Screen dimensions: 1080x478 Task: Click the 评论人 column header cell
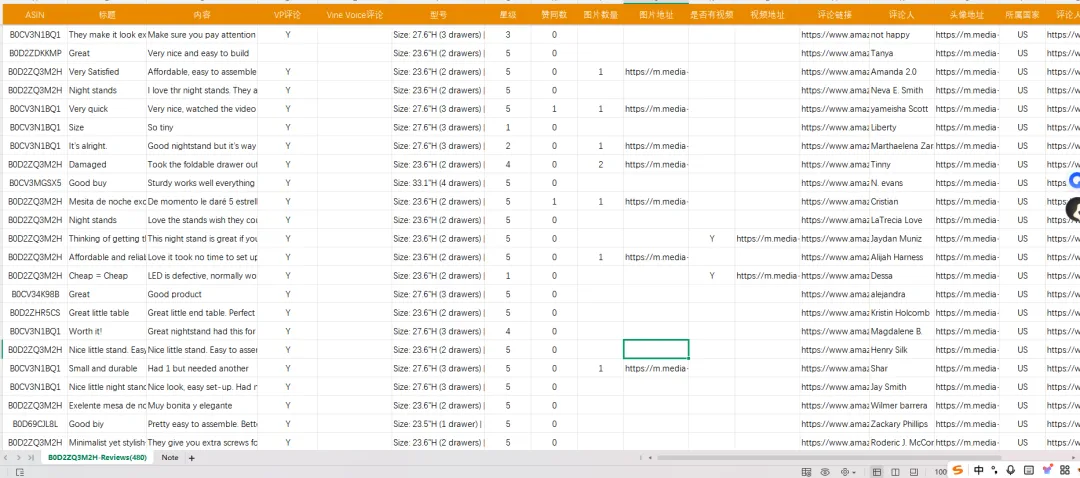(x=902, y=14)
